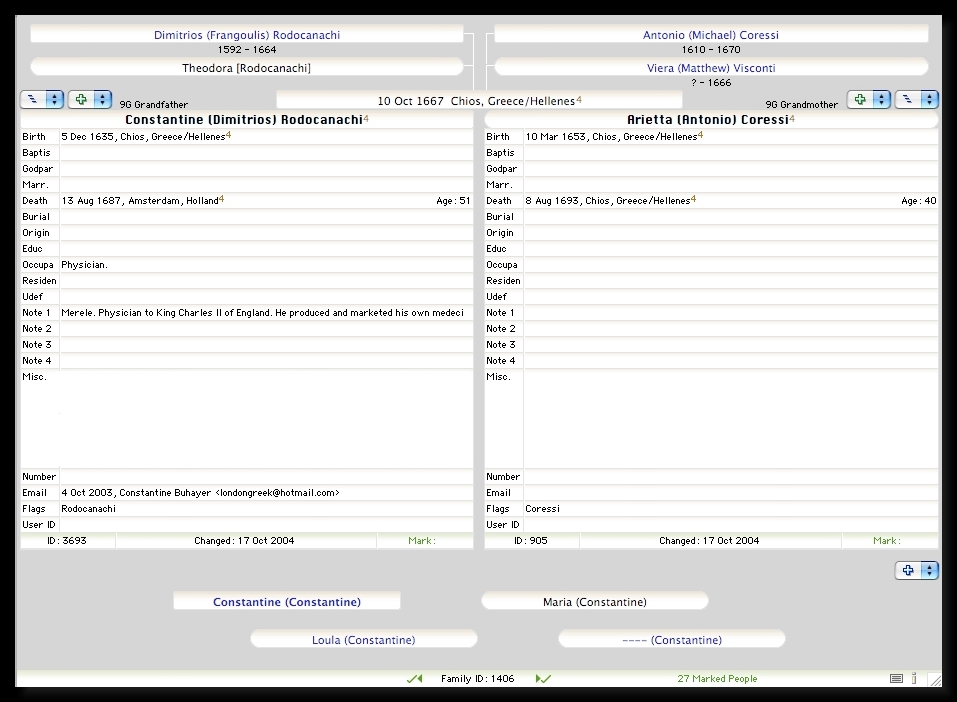957x702 pixels.
Task: Go to father Dimitrios (Frangoulis) Rodocanachi
Action: click(247, 35)
